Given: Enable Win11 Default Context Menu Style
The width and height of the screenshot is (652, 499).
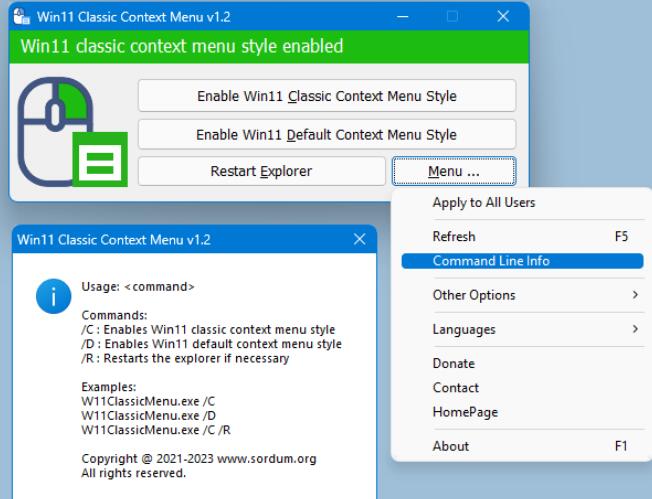Looking at the screenshot, I should (327, 135).
